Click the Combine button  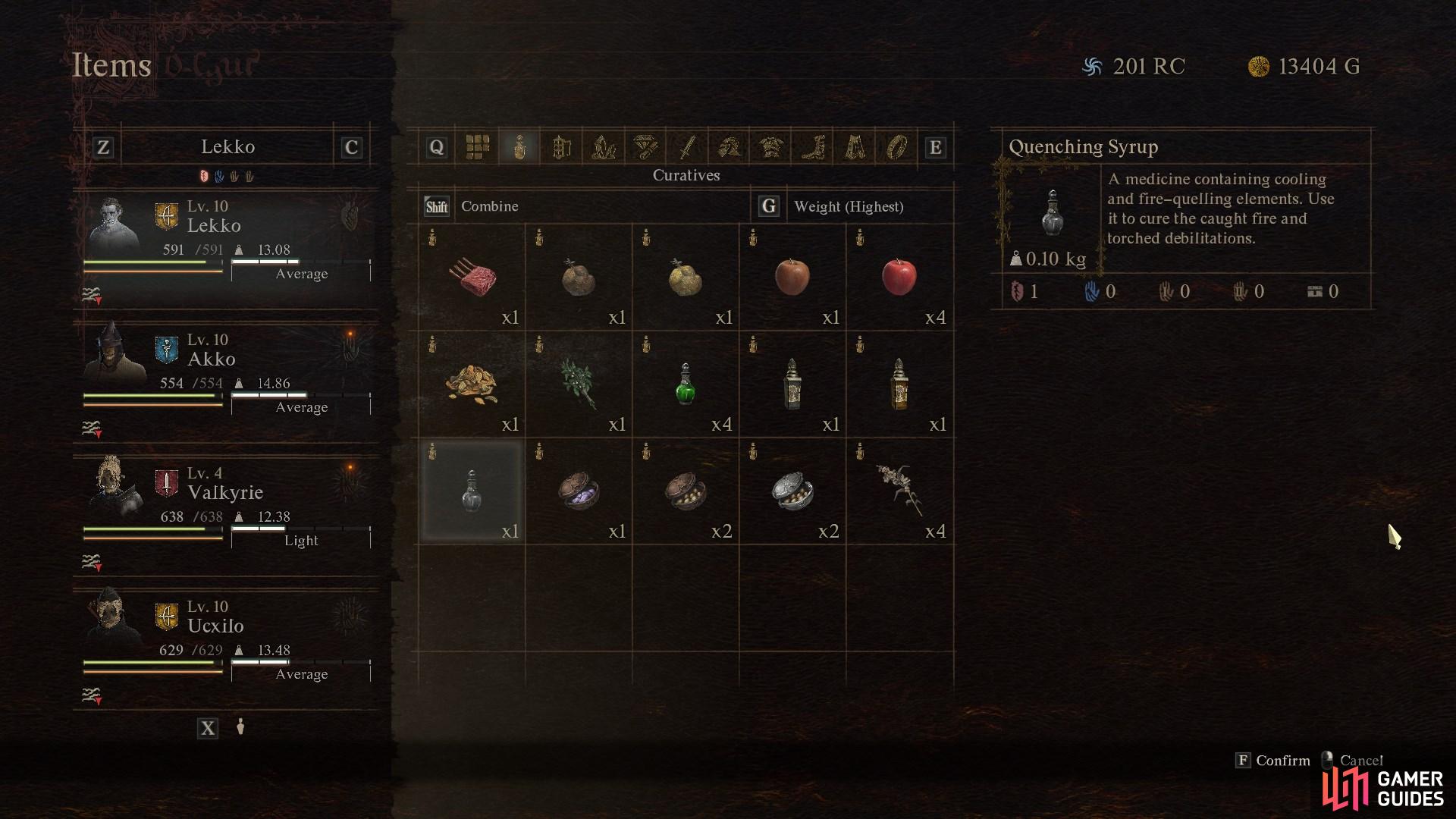tap(471, 206)
